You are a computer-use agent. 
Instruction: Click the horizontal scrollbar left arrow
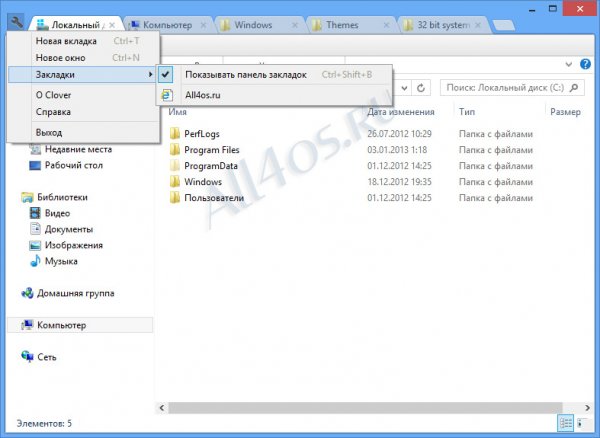coord(162,408)
